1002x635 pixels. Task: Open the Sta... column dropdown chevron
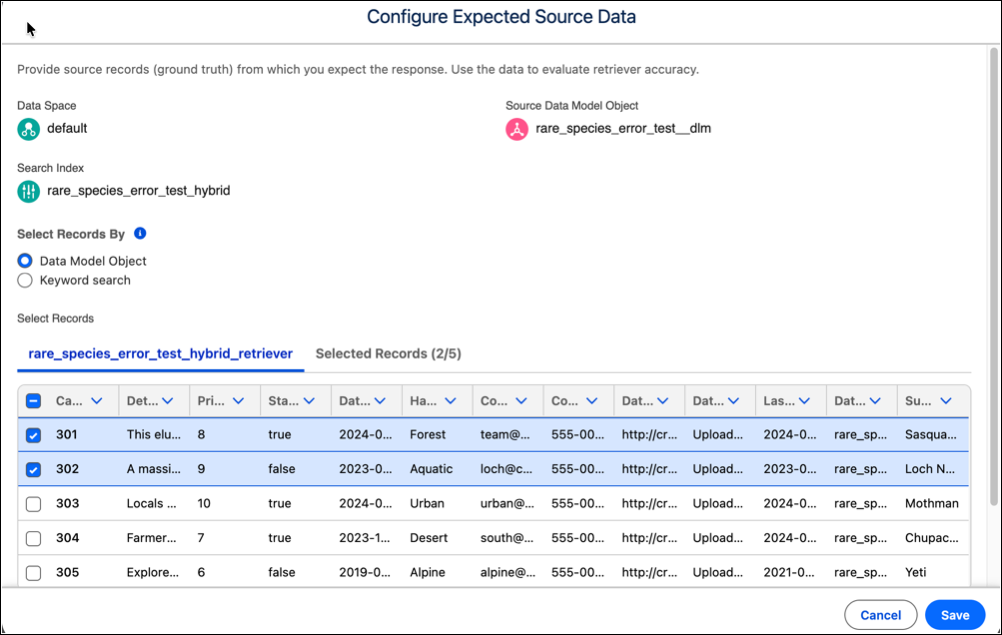click(309, 401)
